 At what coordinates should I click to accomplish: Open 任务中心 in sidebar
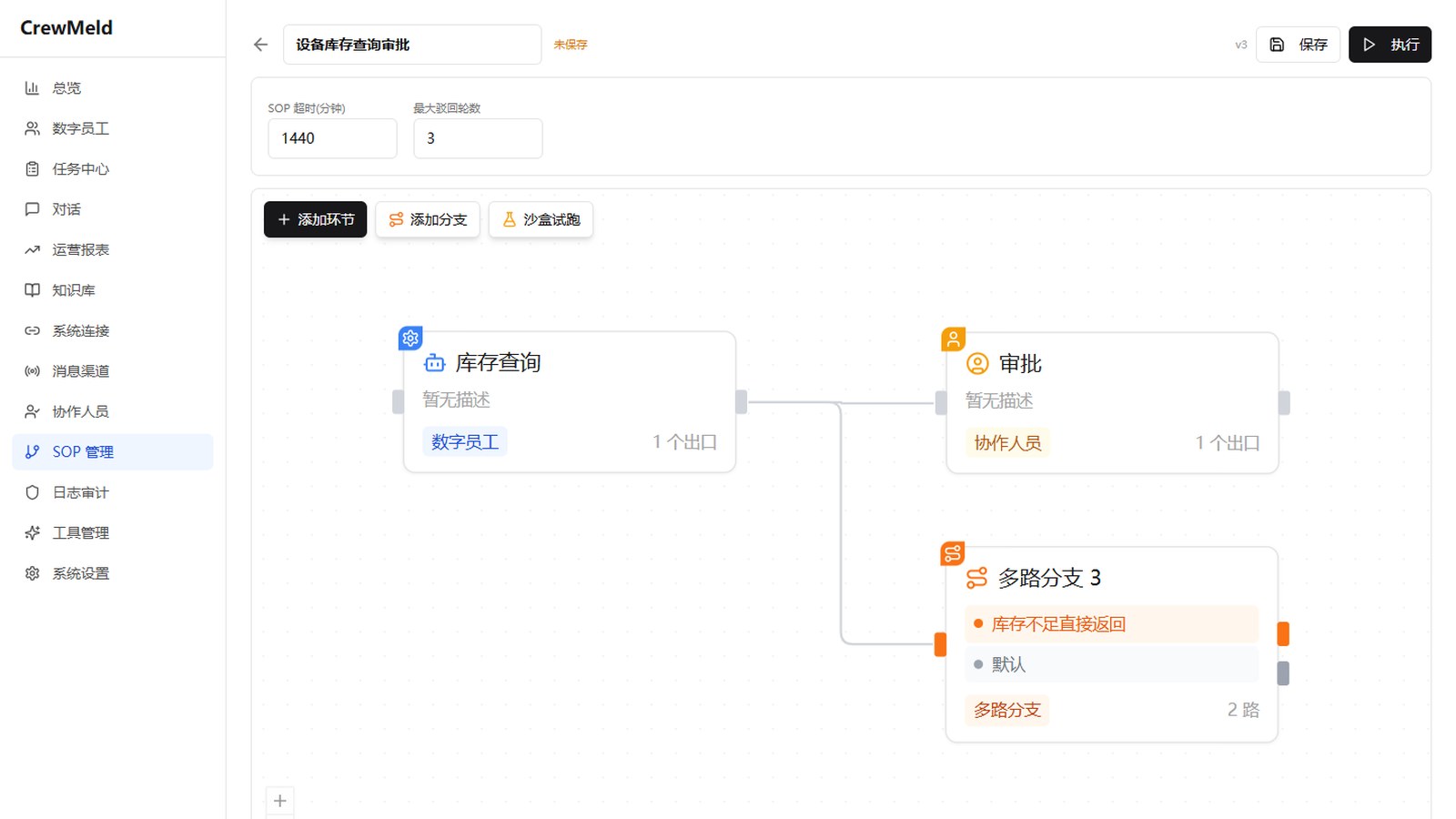(x=113, y=169)
